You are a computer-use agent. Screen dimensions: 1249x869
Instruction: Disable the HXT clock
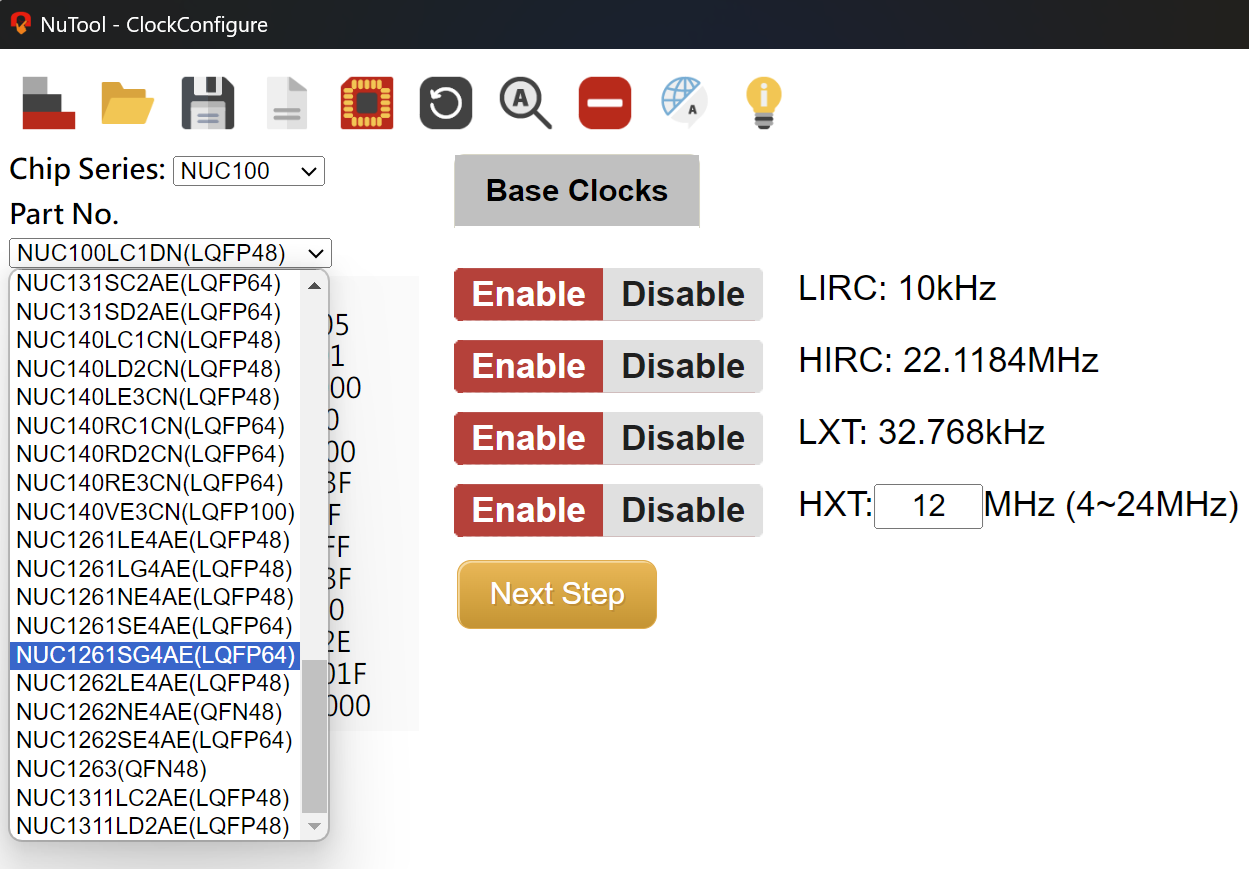point(683,510)
